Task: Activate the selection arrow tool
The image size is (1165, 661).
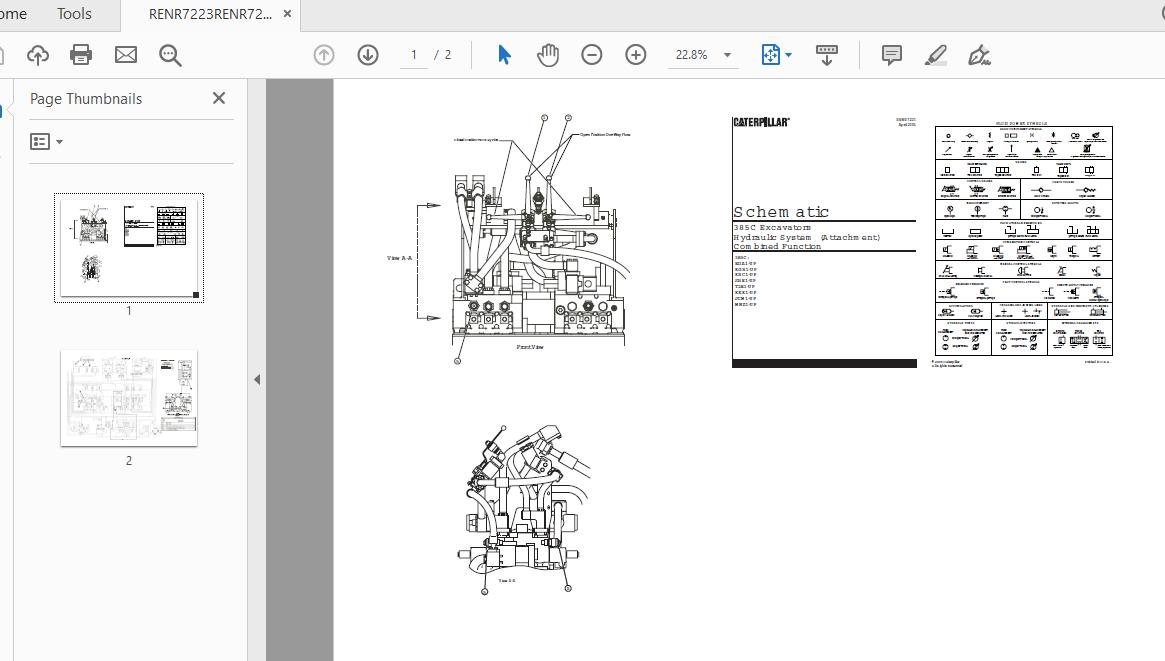Action: click(x=504, y=55)
